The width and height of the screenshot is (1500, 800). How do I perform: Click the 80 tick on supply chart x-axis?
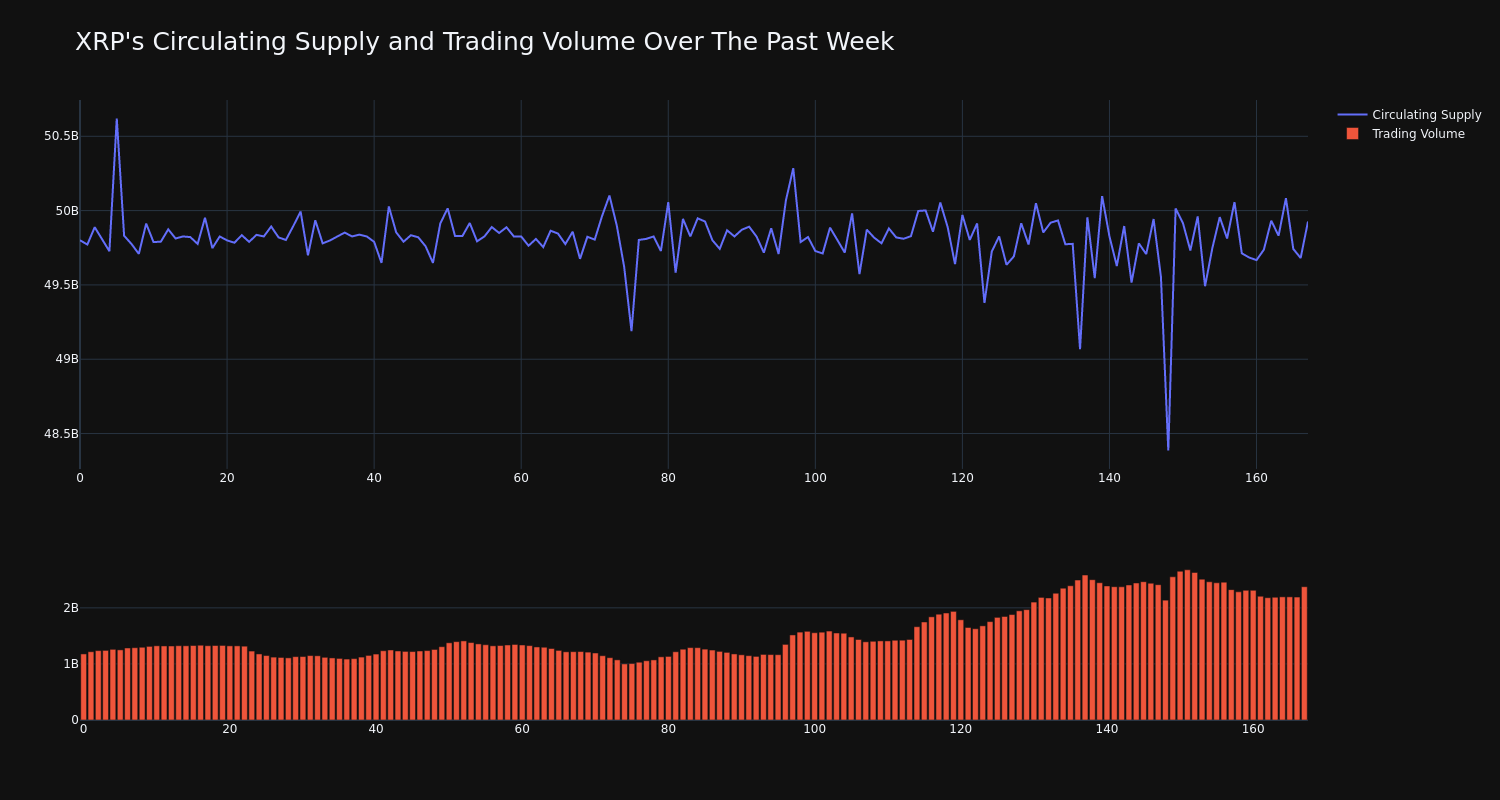pyautogui.click(x=668, y=478)
